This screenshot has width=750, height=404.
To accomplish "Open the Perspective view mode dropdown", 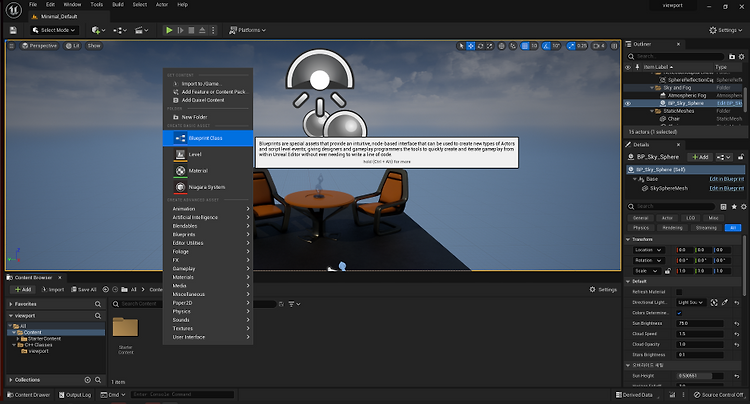I will click(x=40, y=46).
